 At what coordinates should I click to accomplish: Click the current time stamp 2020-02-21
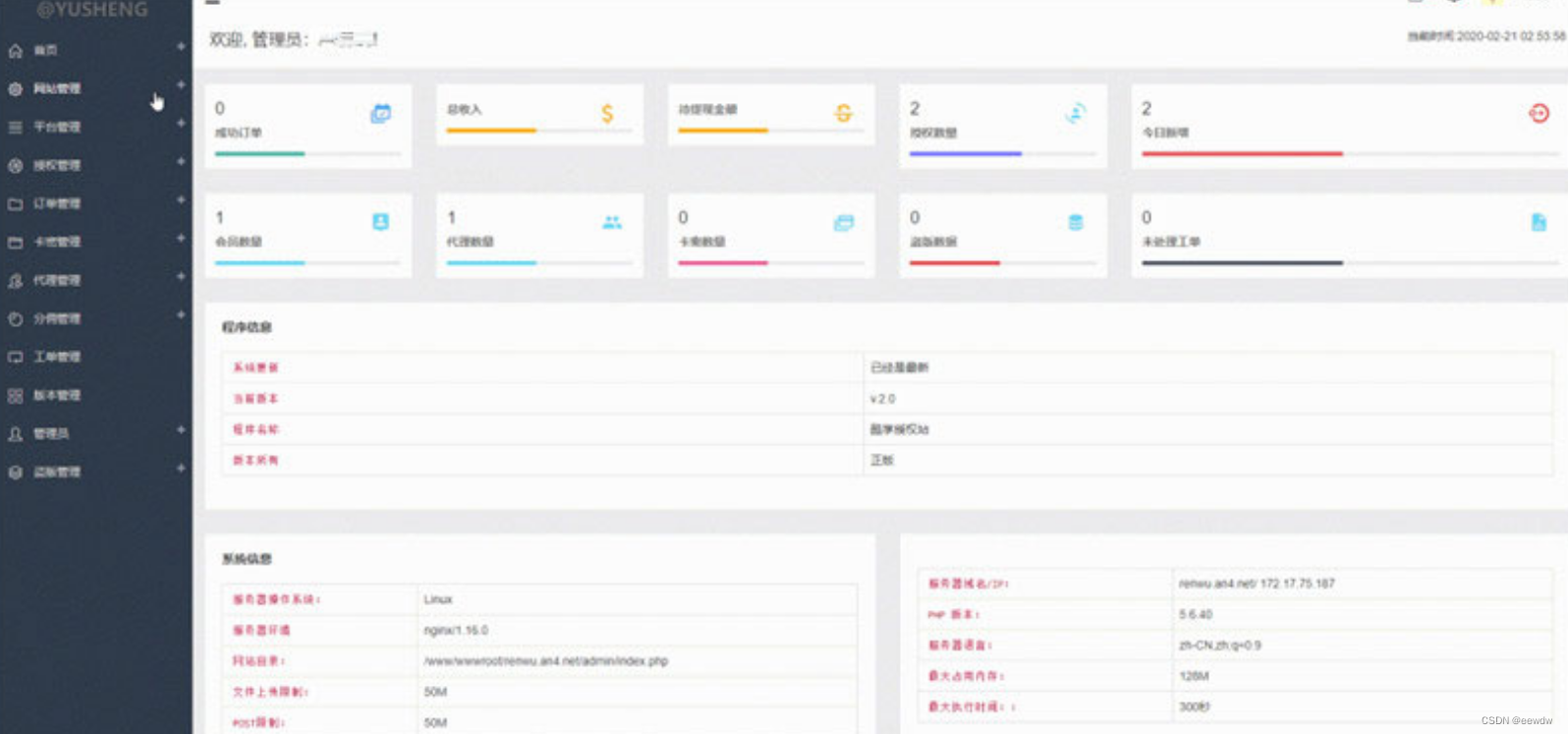coord(1487,36)
